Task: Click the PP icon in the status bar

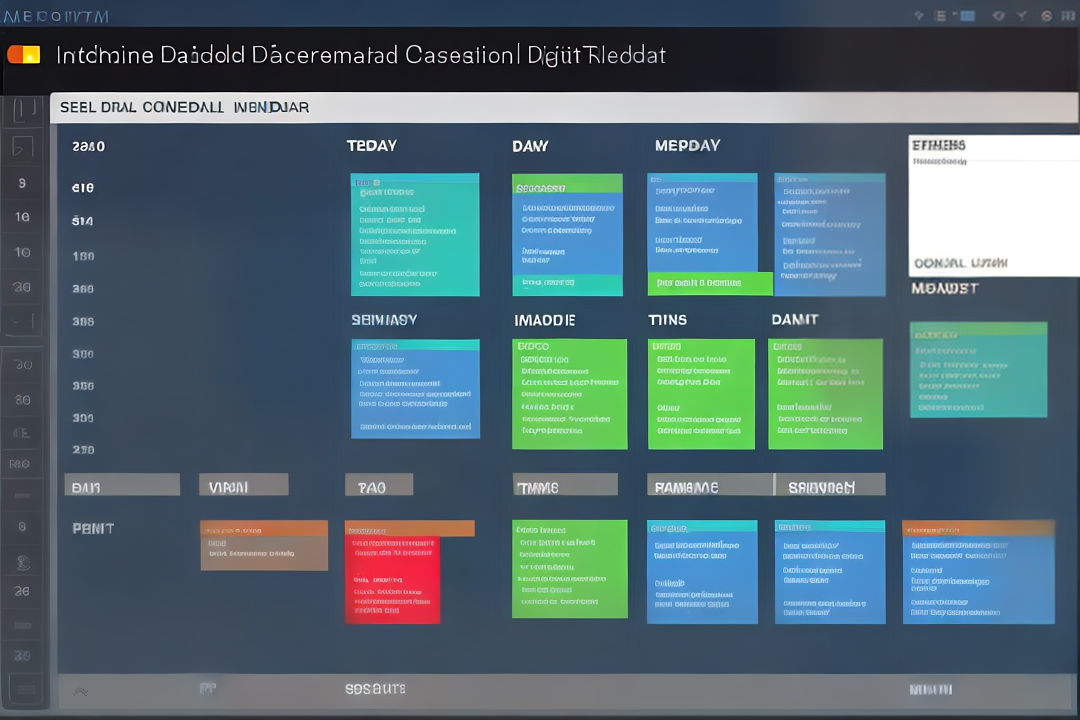Action: pos(207,689)
